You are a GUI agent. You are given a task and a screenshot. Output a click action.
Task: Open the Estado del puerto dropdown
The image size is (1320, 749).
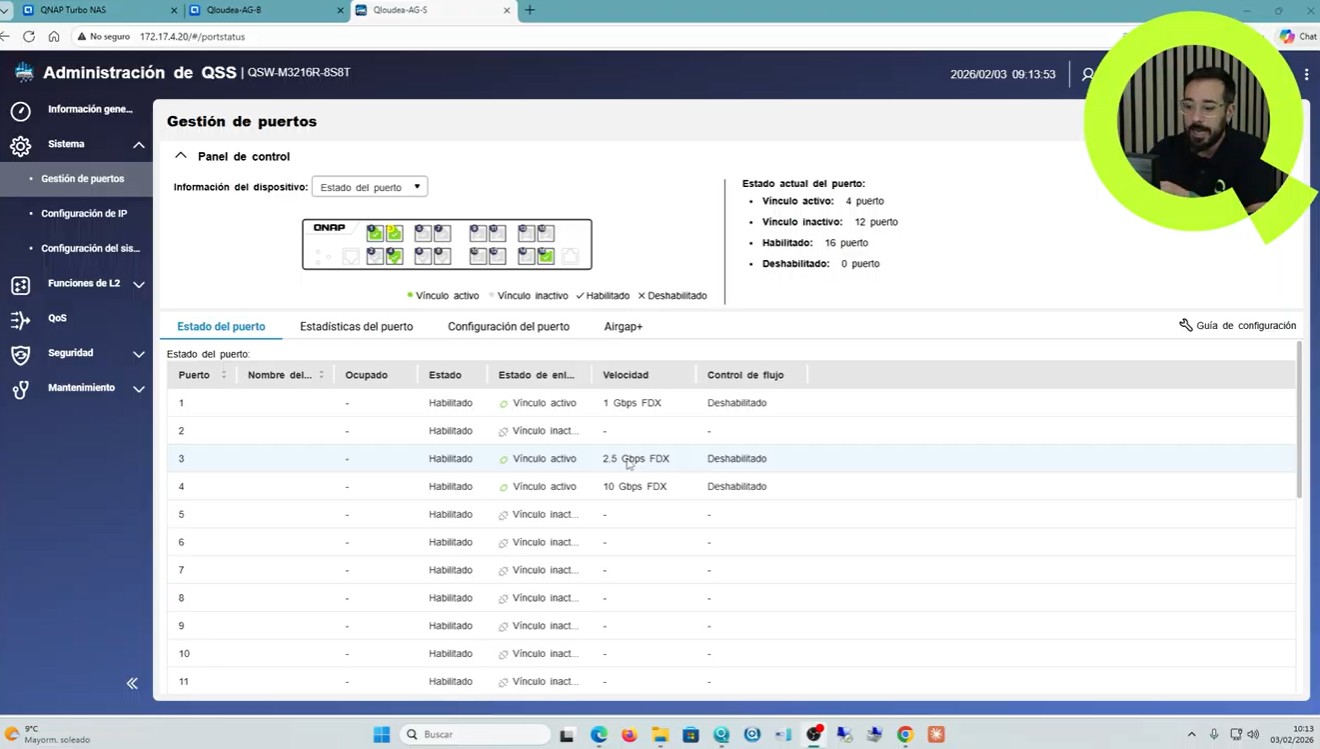[x=369, y=187]
